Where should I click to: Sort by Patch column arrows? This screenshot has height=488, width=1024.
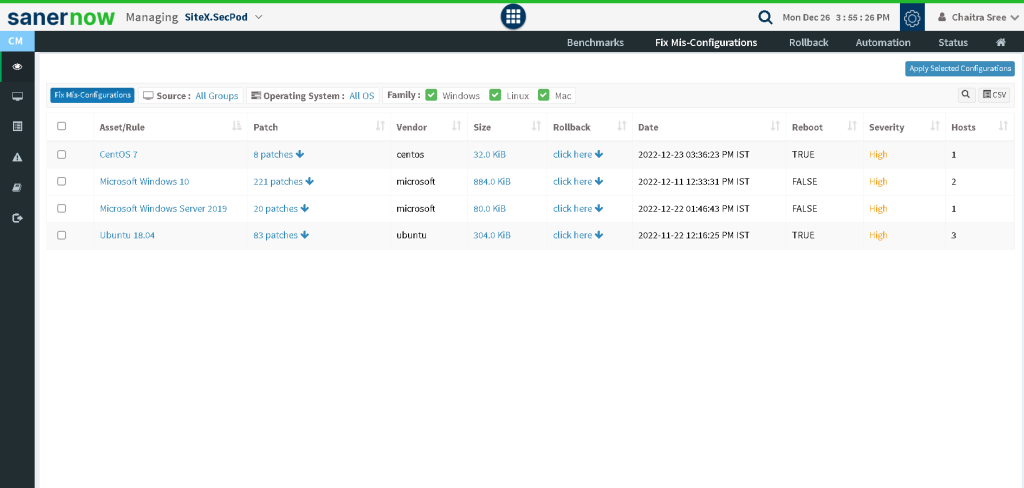tap(380, 127)
